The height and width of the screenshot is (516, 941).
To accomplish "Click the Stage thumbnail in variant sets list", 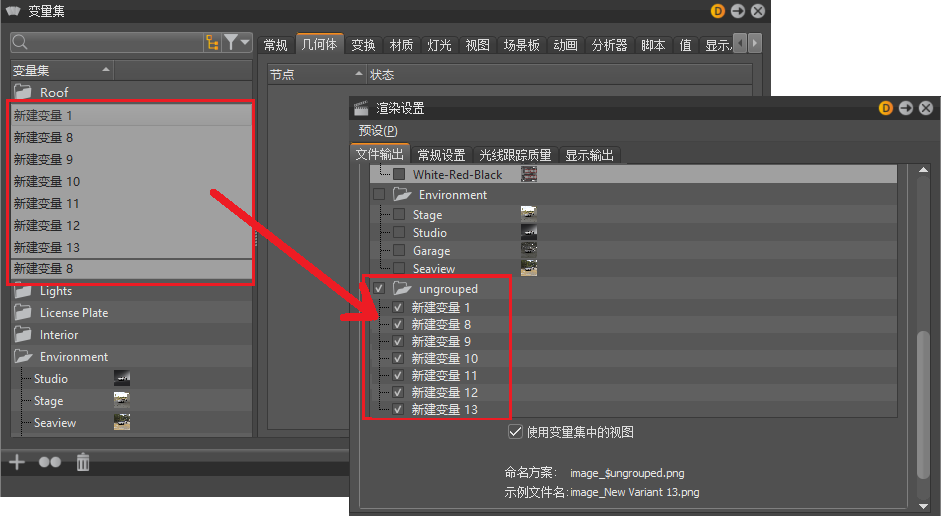I will tap(122, 400).
